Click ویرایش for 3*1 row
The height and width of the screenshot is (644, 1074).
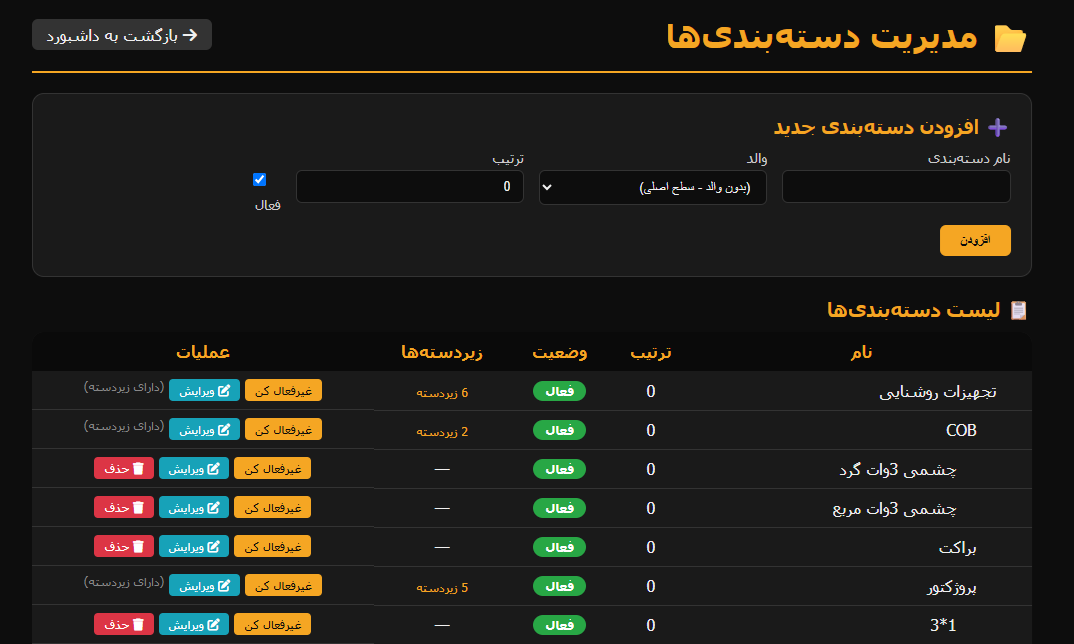[x=194, y=625]
